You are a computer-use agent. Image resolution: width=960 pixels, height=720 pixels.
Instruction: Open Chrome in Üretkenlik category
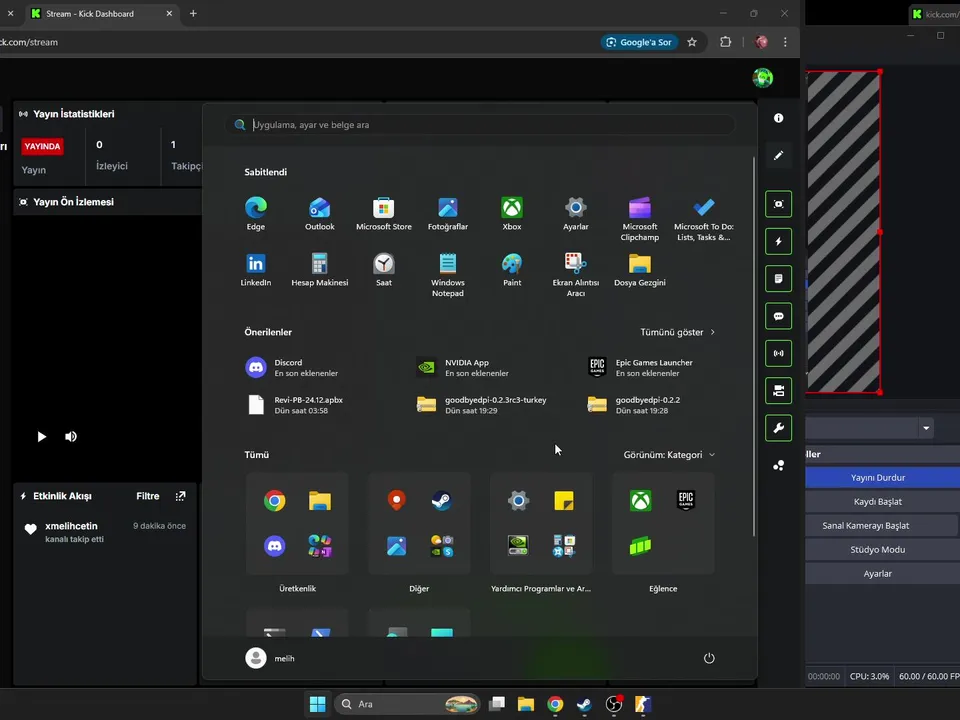pos(274,501)
